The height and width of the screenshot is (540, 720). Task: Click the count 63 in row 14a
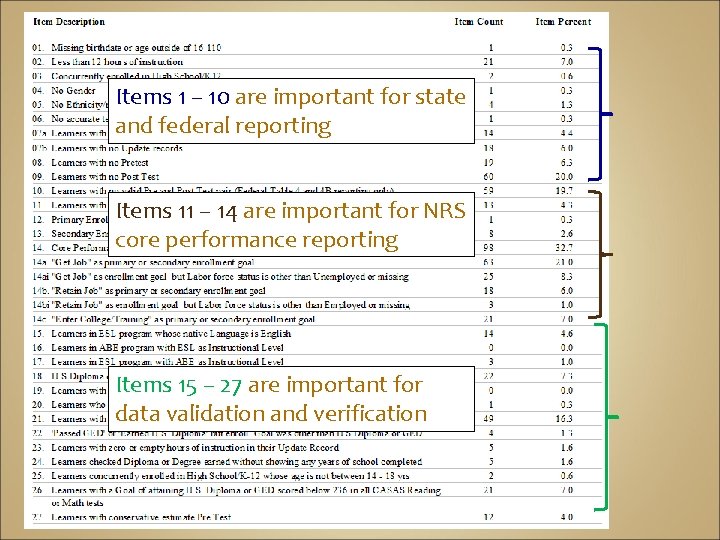pos(489,262)
